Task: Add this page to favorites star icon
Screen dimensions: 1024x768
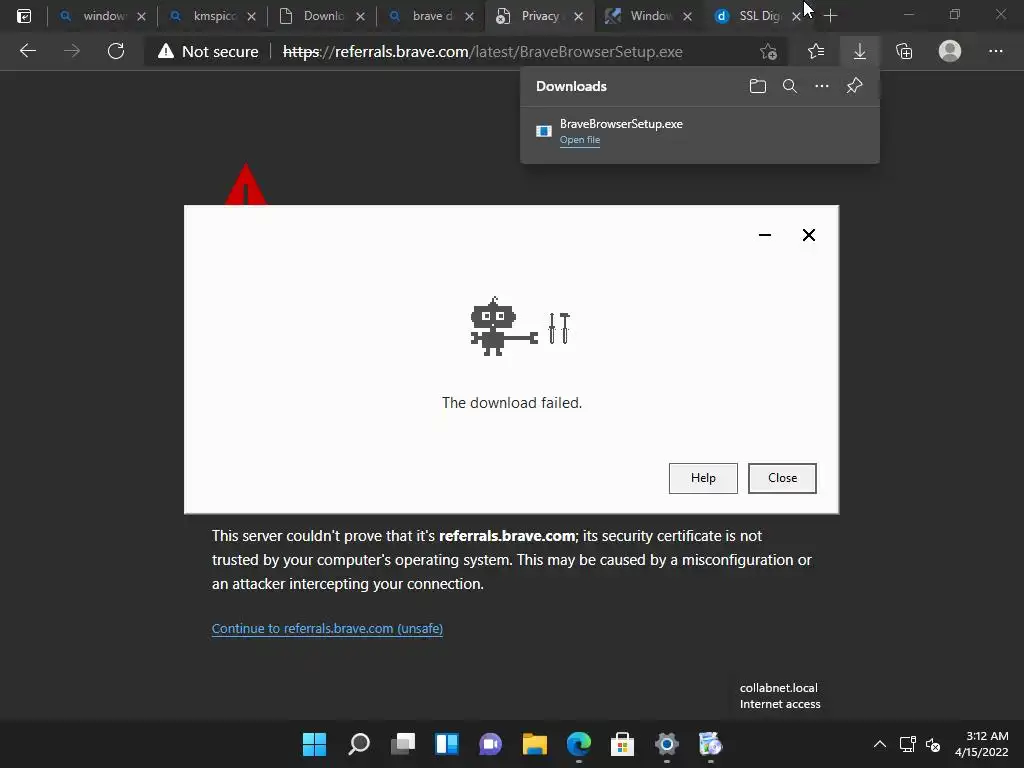Action: pyautogui.click(x=769, y=52)
